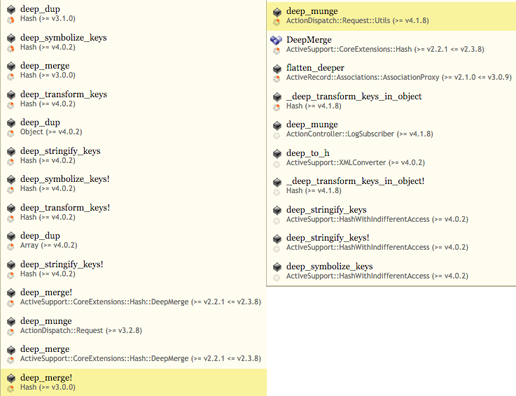
Task: Click the pie icon for deep_merge! CoreExtensions::Hash::DeepMerge
Action: pos(11,303)
